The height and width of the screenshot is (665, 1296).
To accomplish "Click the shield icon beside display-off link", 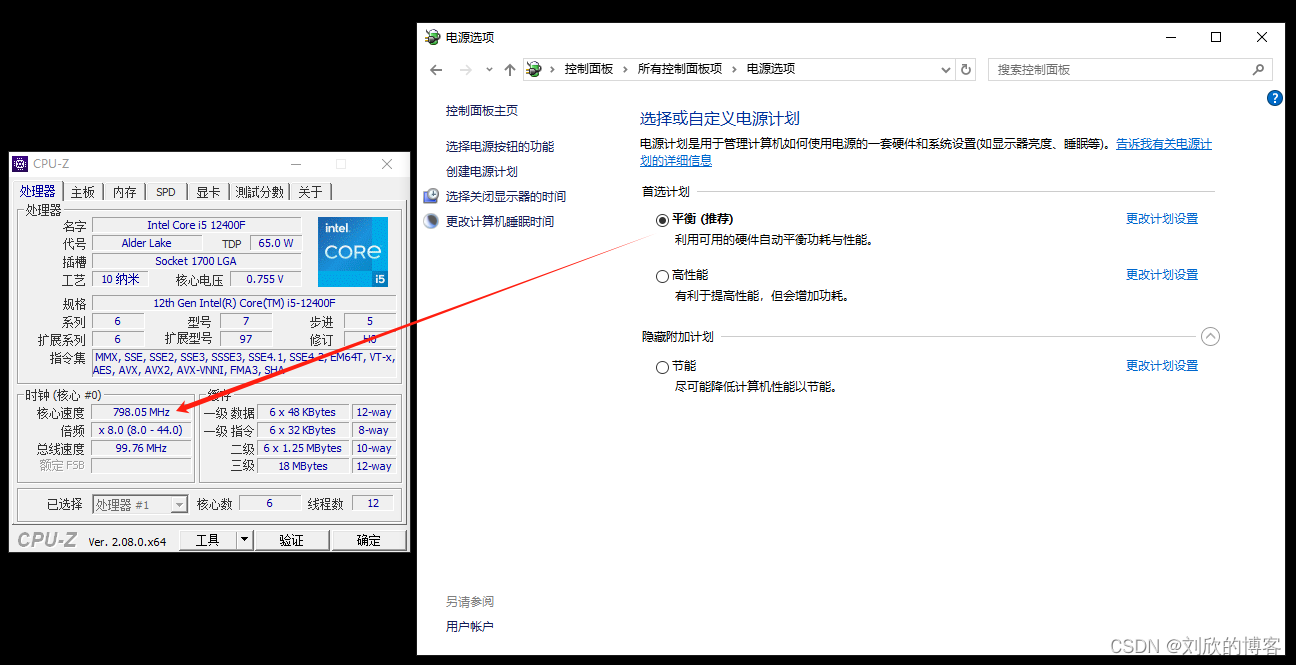I will pos(431,196).
